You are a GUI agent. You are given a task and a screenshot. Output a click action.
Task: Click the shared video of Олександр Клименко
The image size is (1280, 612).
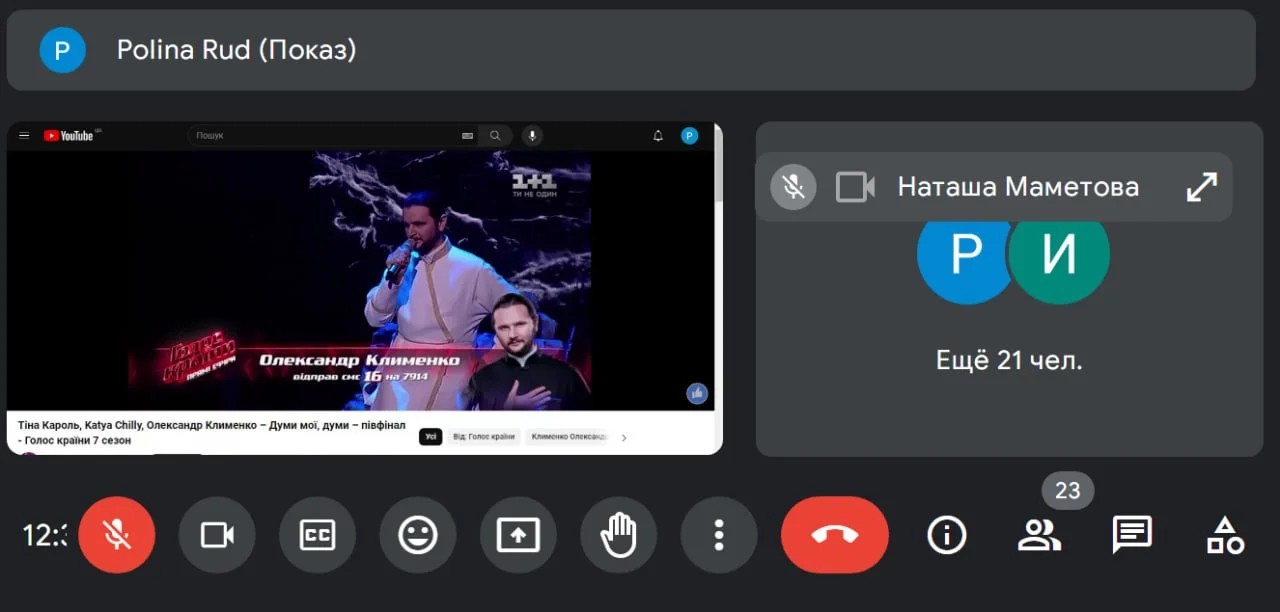click(360, 280)
